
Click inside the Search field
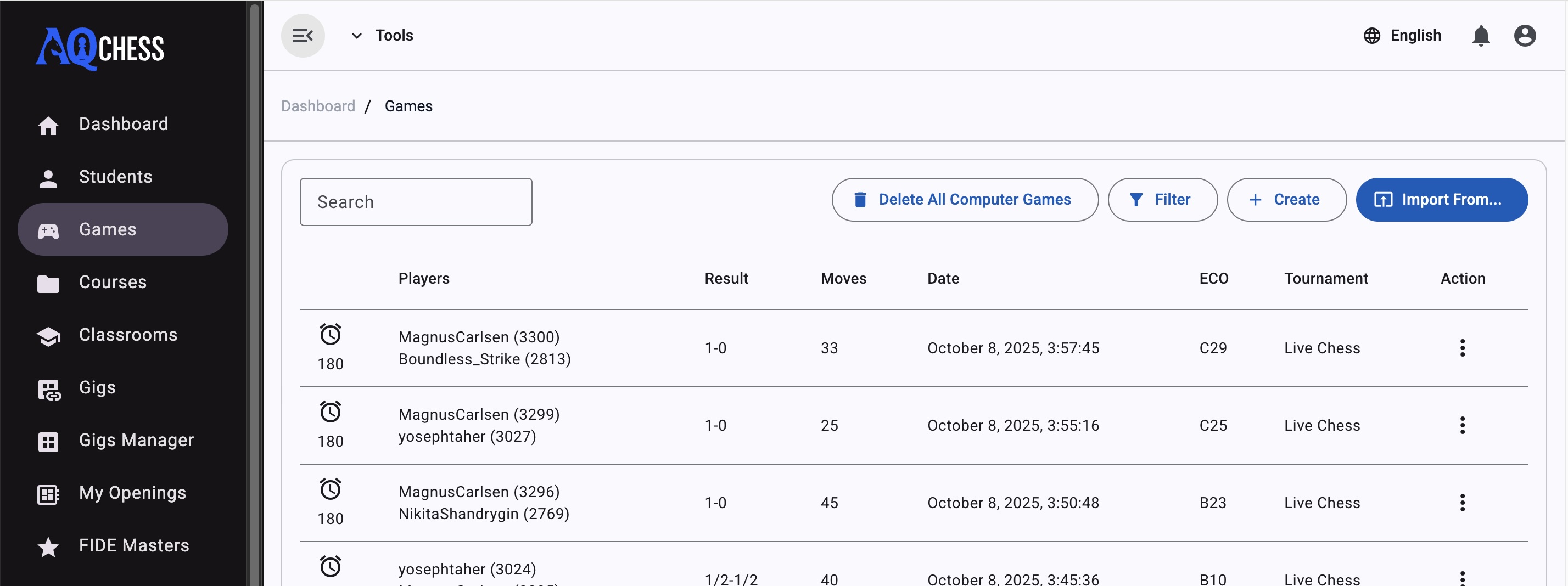(x=416, y=201)
